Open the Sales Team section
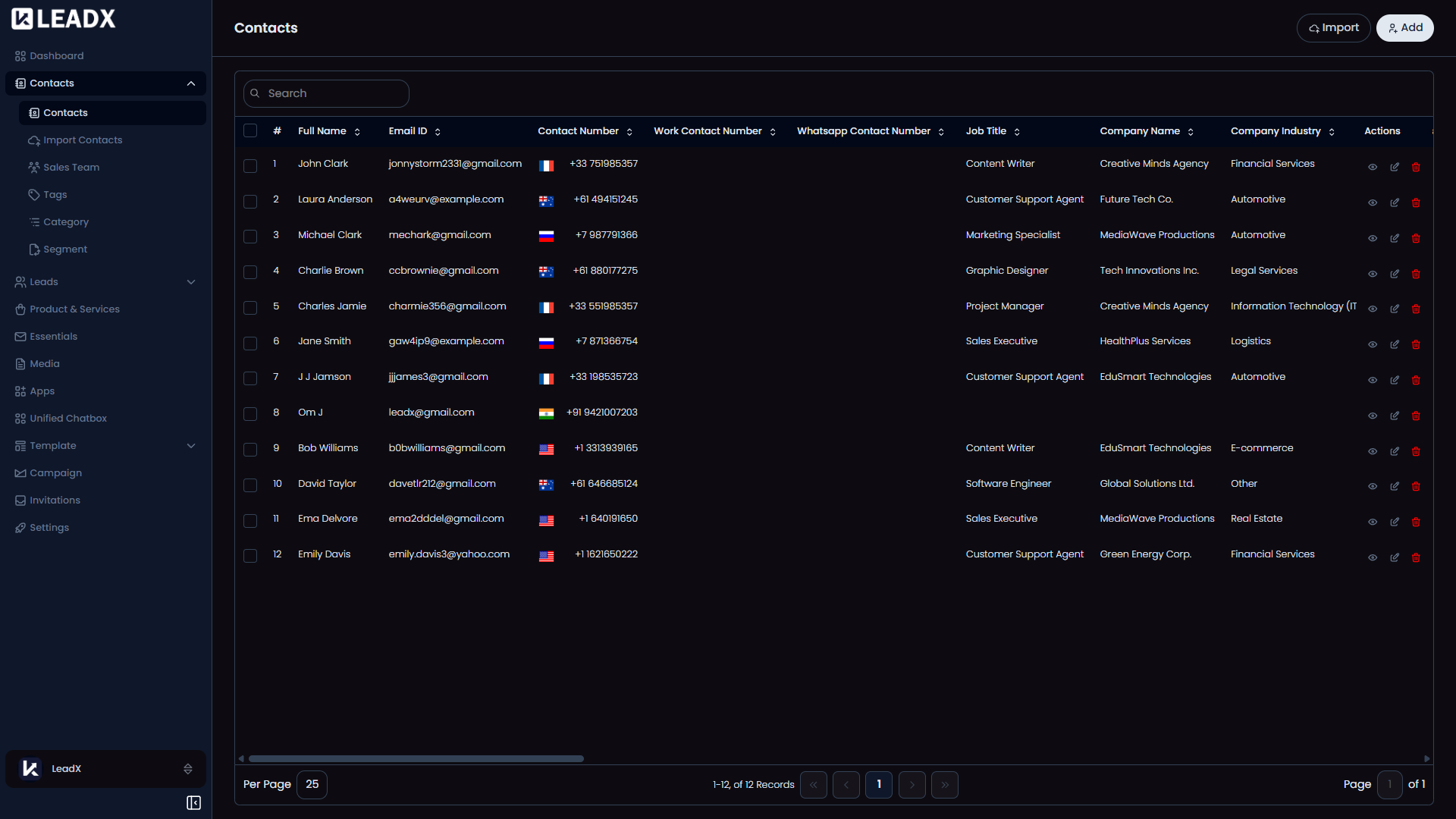Image resolution: width=1456 pixels, height=819 pixels. pos(71,167)
